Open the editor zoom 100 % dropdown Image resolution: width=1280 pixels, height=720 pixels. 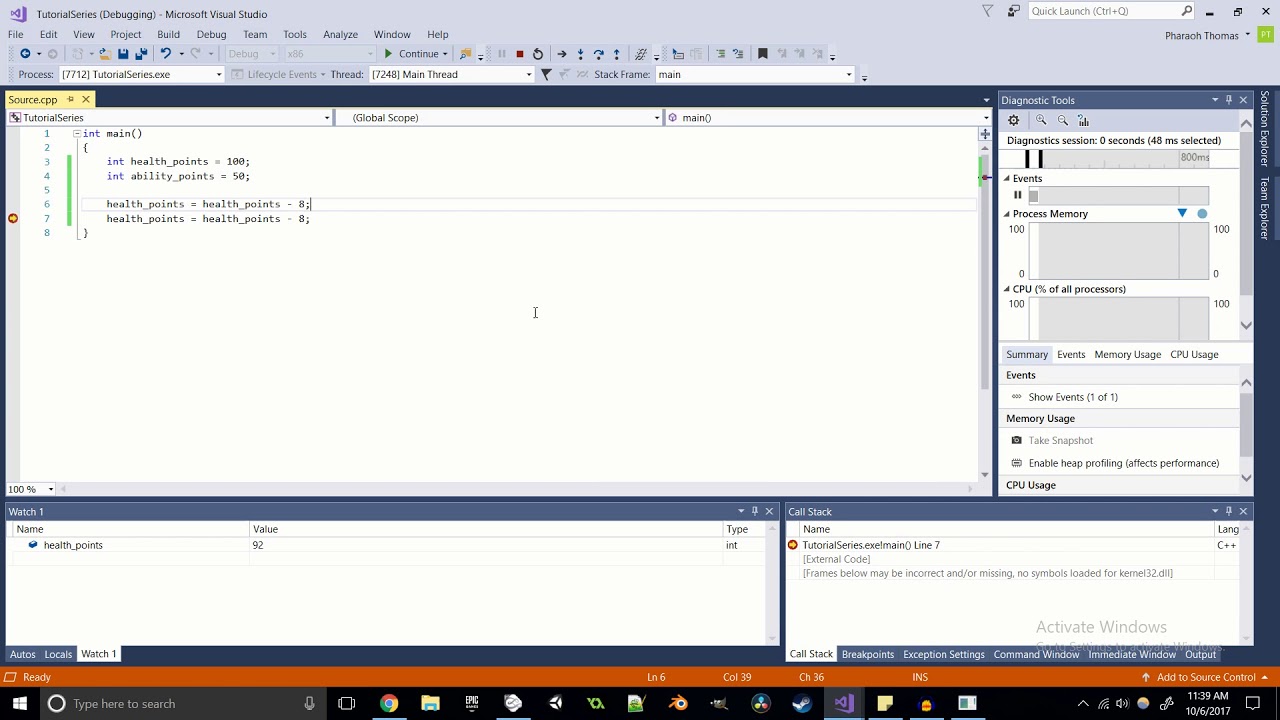coord(31,489)
